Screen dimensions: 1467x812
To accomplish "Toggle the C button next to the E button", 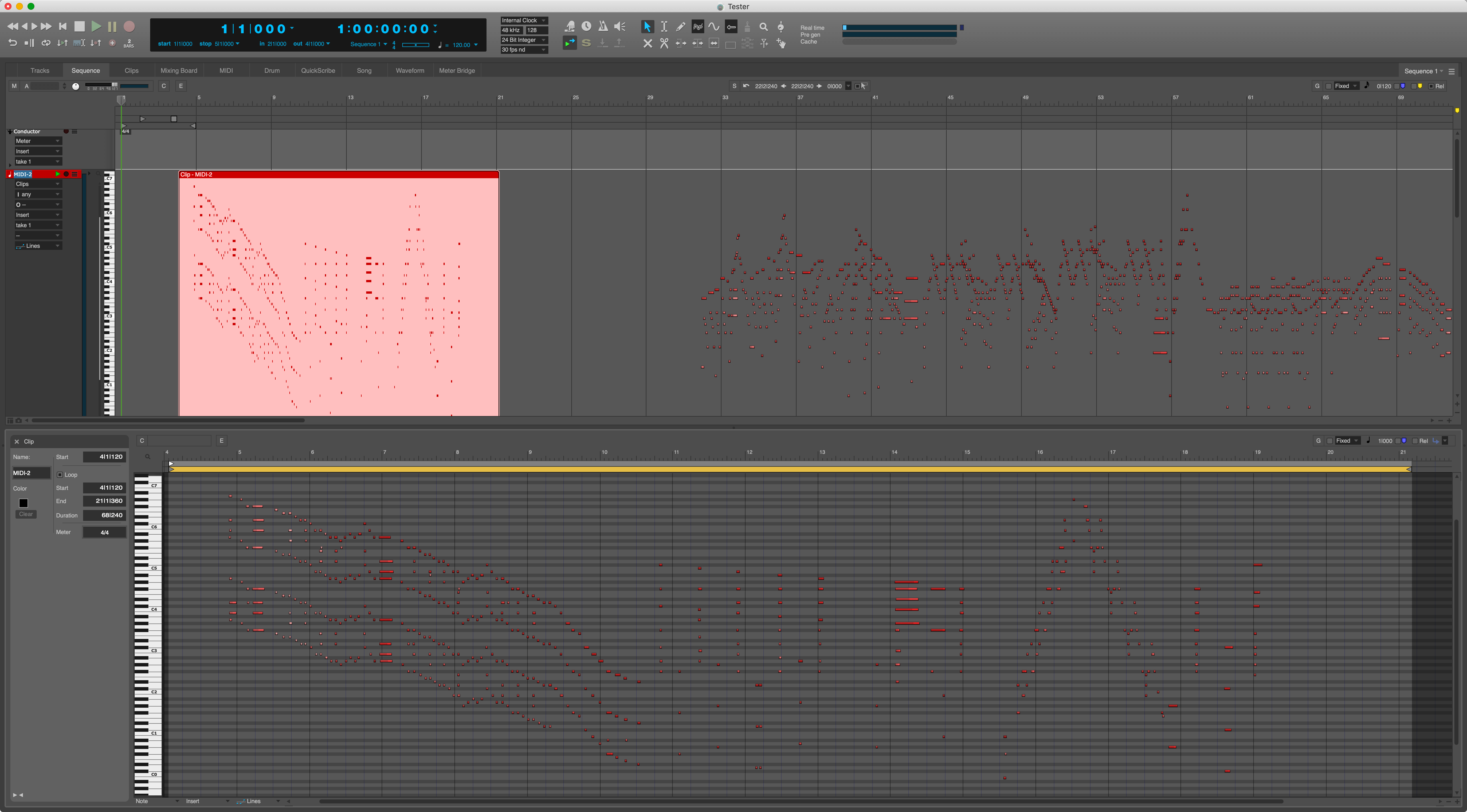I will point(164,85).
